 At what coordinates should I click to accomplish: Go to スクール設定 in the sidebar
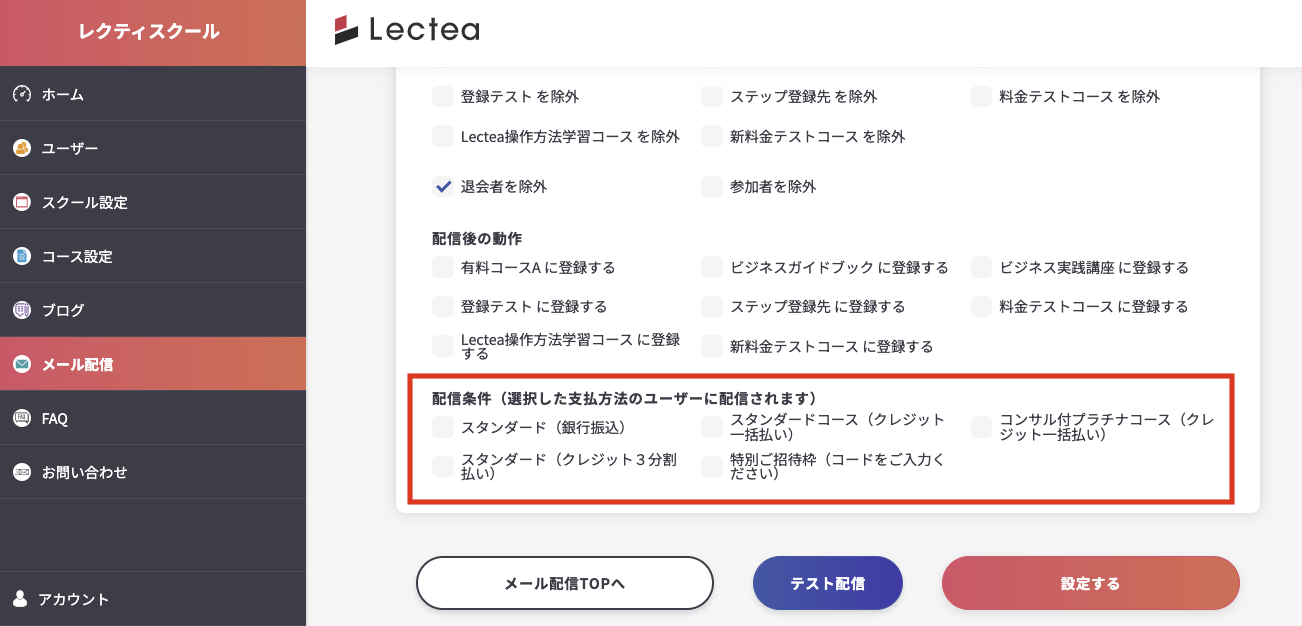(x=84, y=202)
